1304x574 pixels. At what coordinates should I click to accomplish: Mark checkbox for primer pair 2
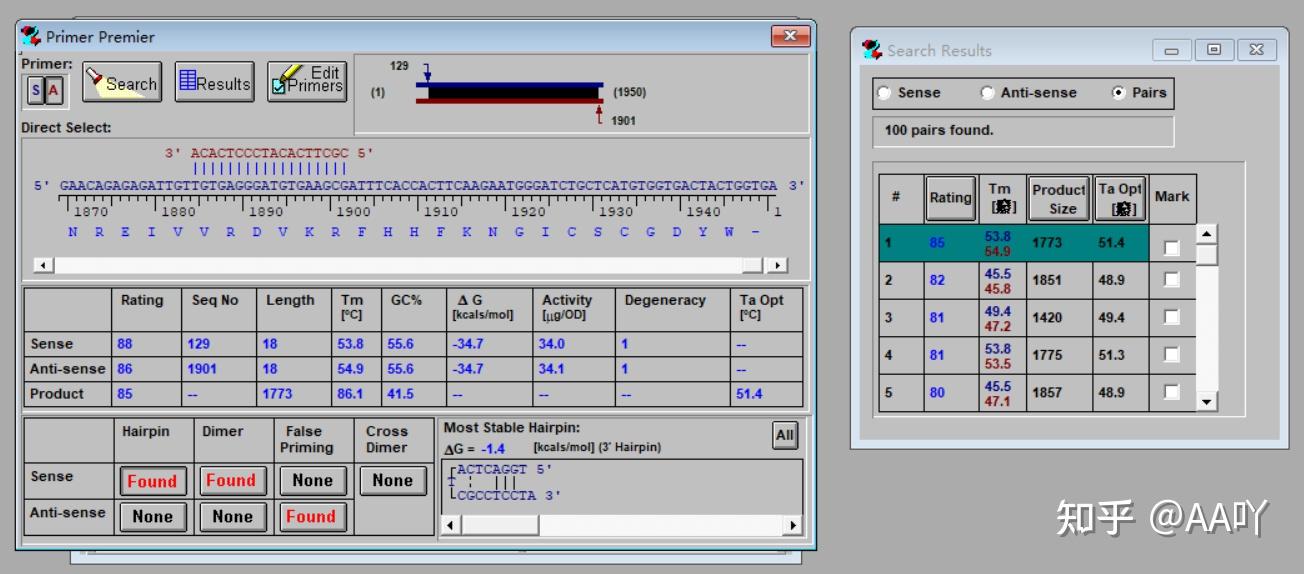(1171, 280)
